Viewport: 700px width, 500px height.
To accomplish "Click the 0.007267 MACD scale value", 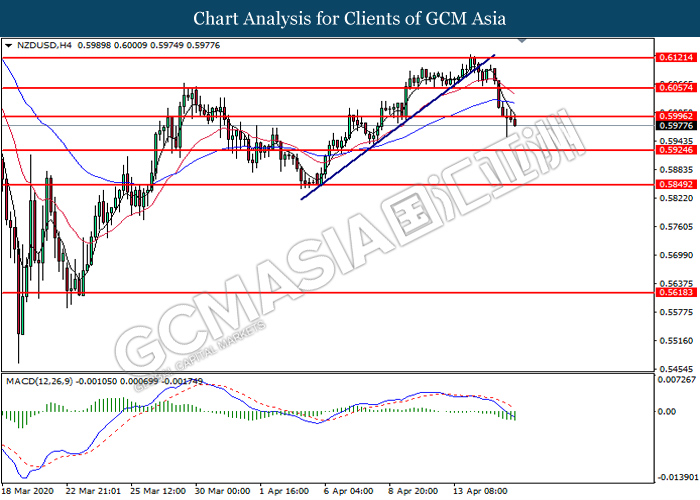I will [678, 379].
